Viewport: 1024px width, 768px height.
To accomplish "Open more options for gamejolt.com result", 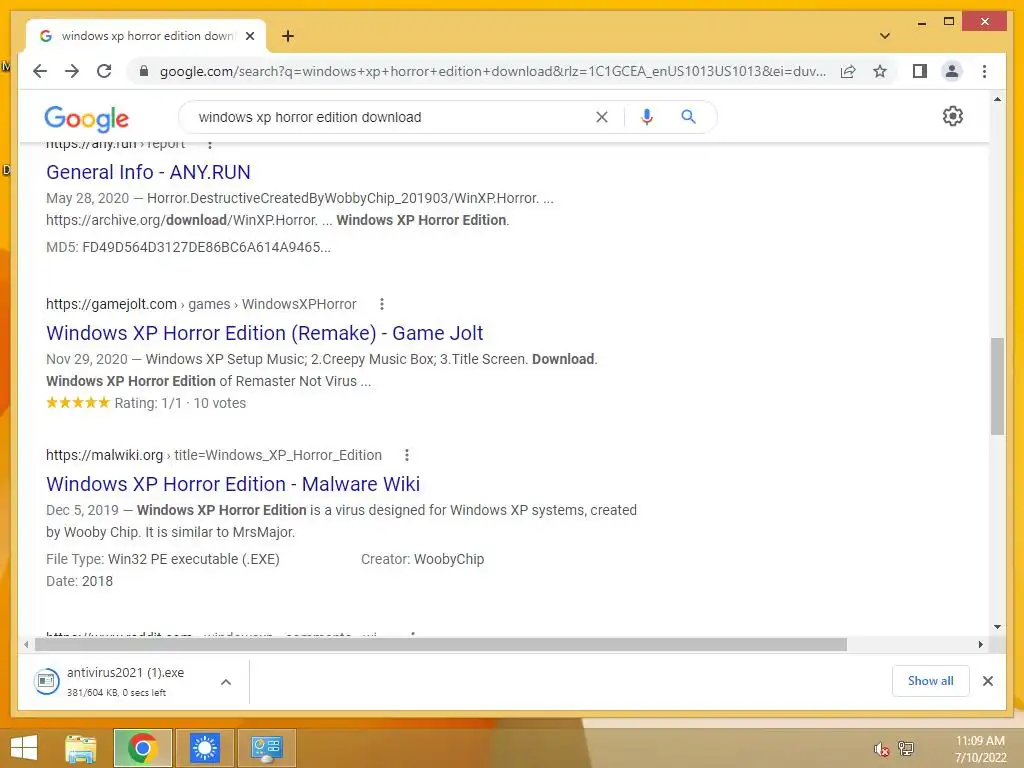I will tap(382, 304).
